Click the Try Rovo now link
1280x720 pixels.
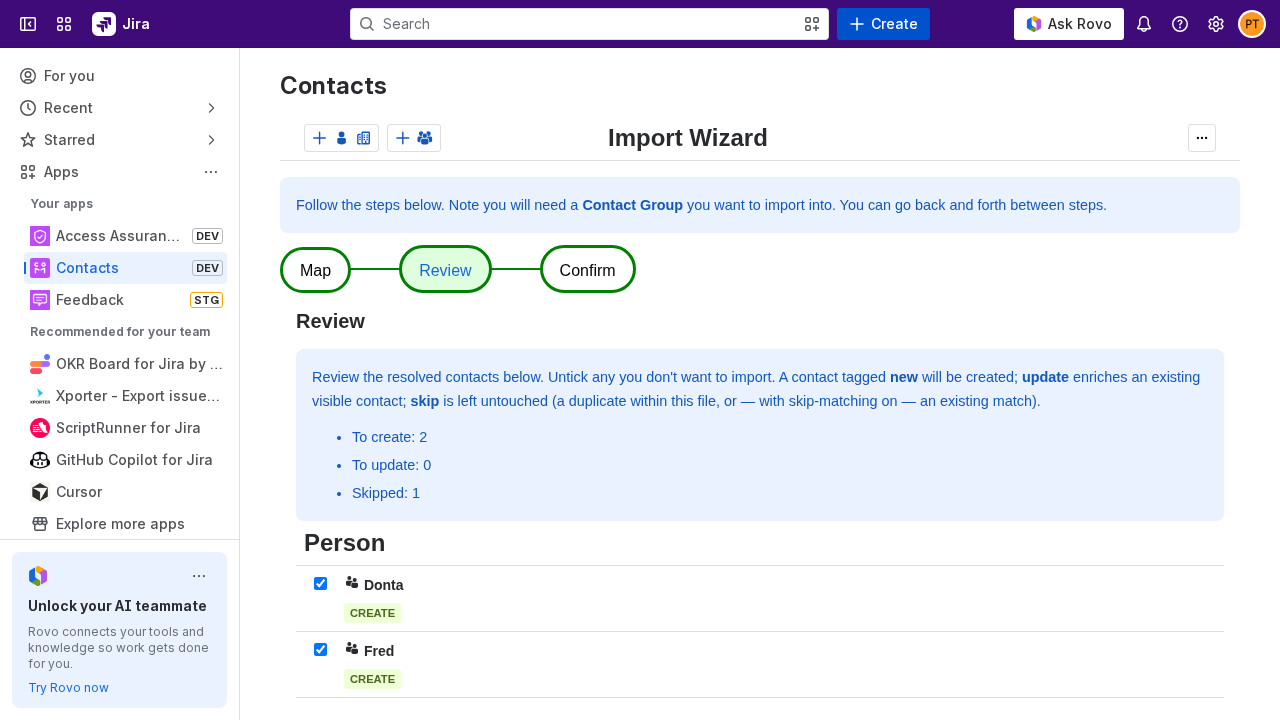click(x=68, y=687)
